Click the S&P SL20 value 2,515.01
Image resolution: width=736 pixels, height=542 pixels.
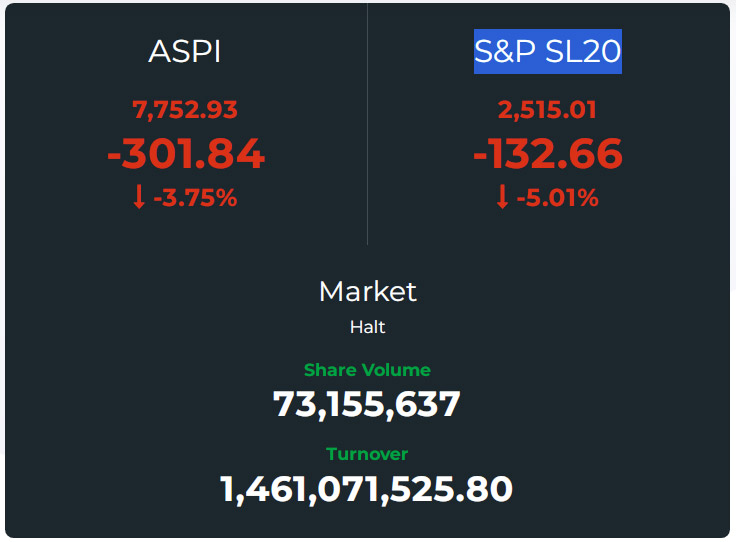point(547,110)
